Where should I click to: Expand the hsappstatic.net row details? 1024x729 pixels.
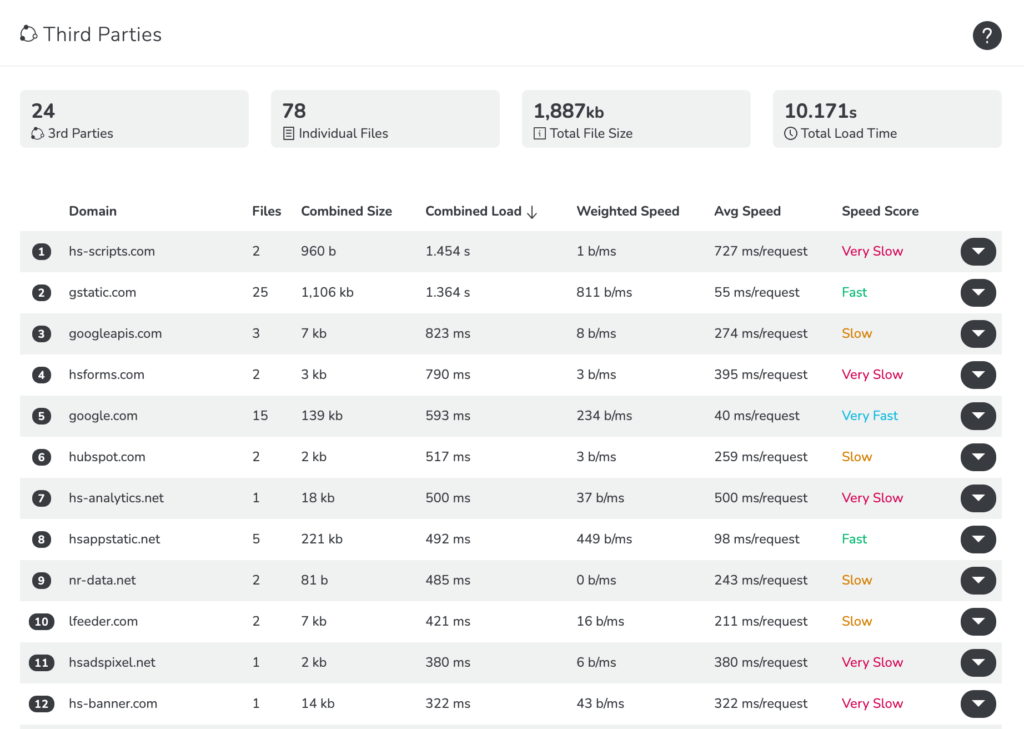tap(978, 540)
